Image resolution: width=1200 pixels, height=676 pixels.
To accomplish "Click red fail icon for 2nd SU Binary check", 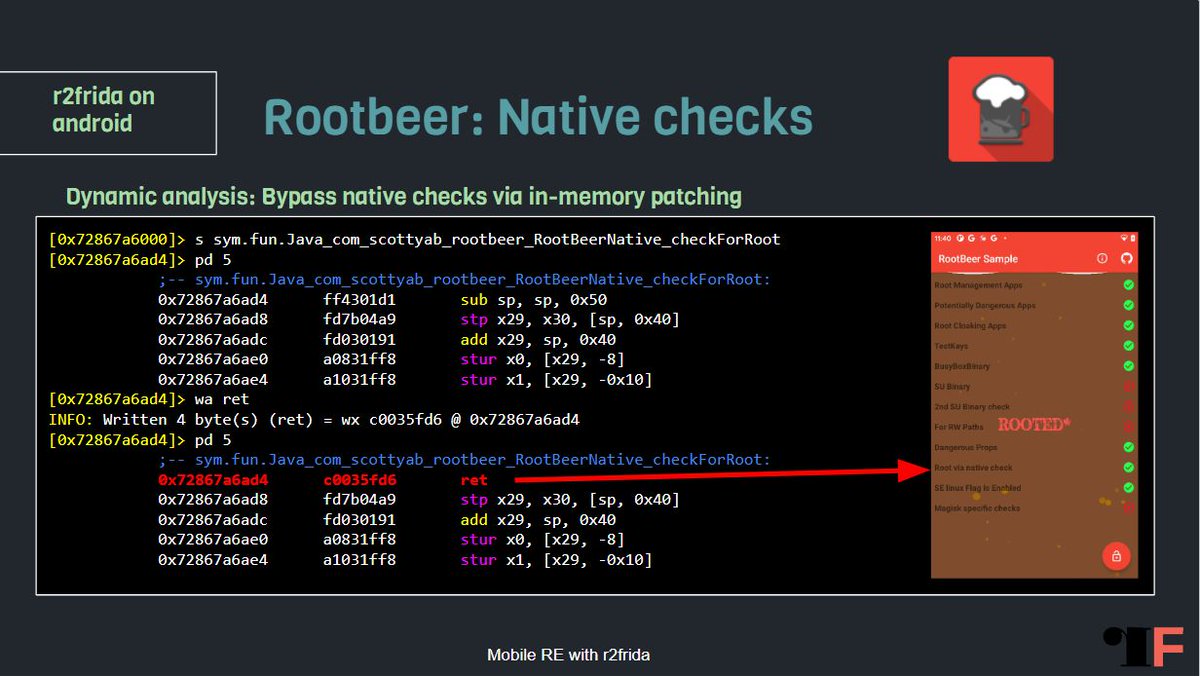I will coord(1128,407).
